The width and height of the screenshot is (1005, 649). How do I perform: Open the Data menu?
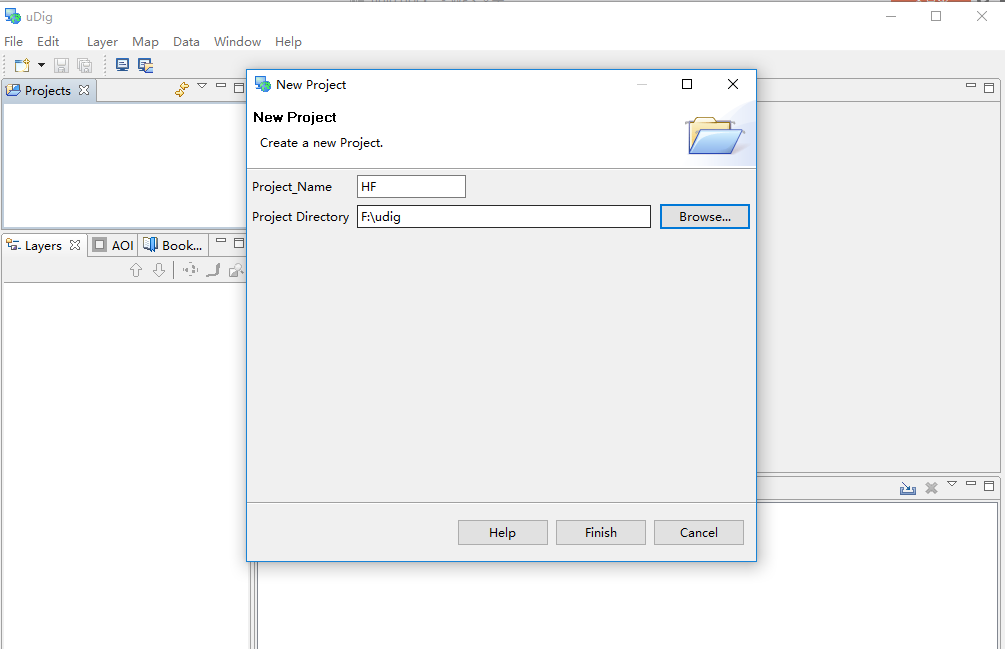tap(187, 42)
